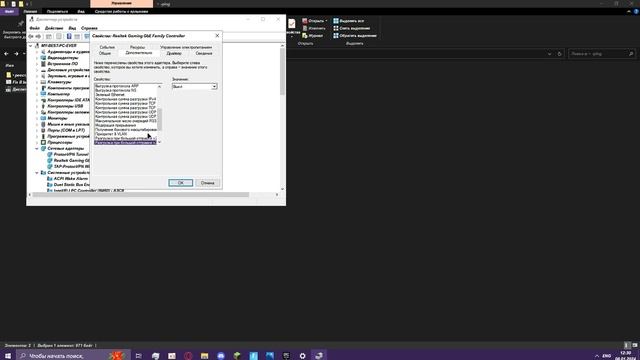Collapse Системные устройства tree node
Viewport: 640px width, 360px height.
[x=37, y=173]
